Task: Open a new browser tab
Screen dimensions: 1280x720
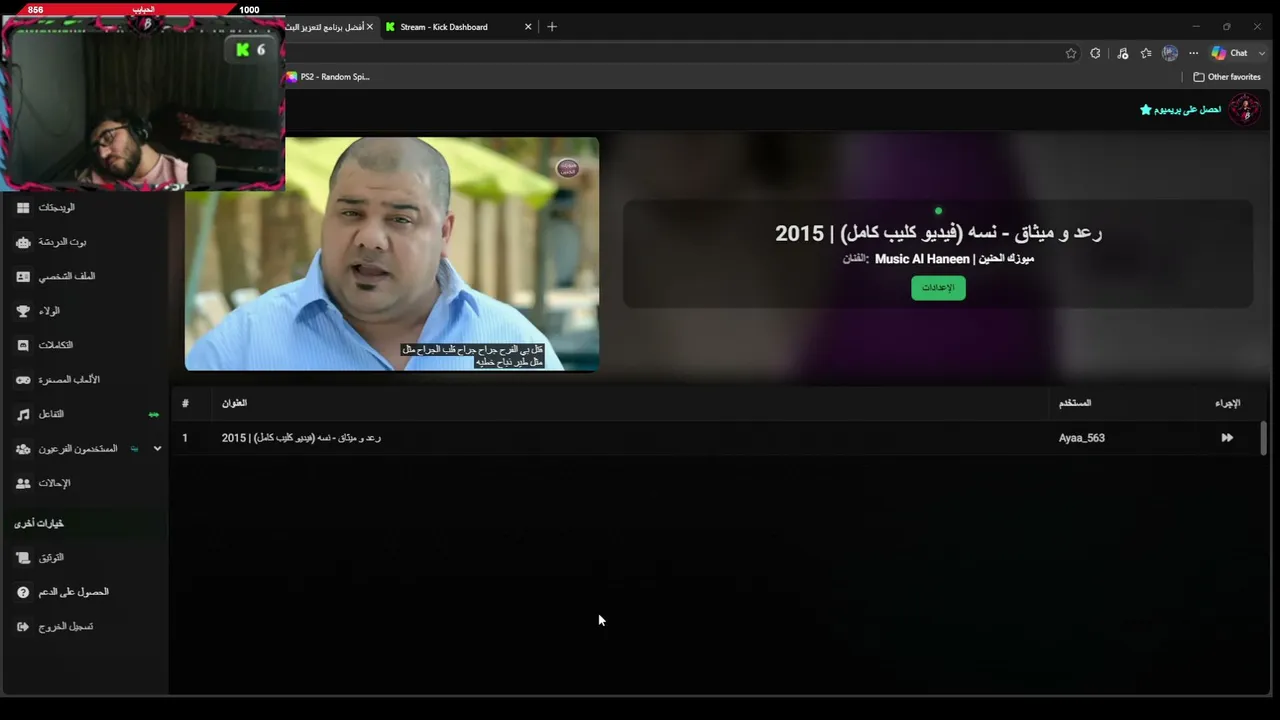Action: pyautogui.click(x=551, y=27)
